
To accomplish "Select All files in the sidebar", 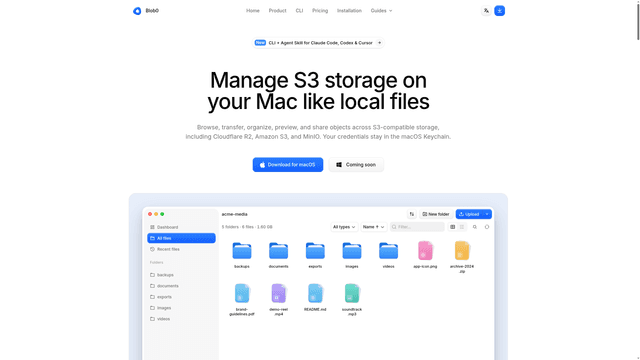I will (x=181, y=238).
